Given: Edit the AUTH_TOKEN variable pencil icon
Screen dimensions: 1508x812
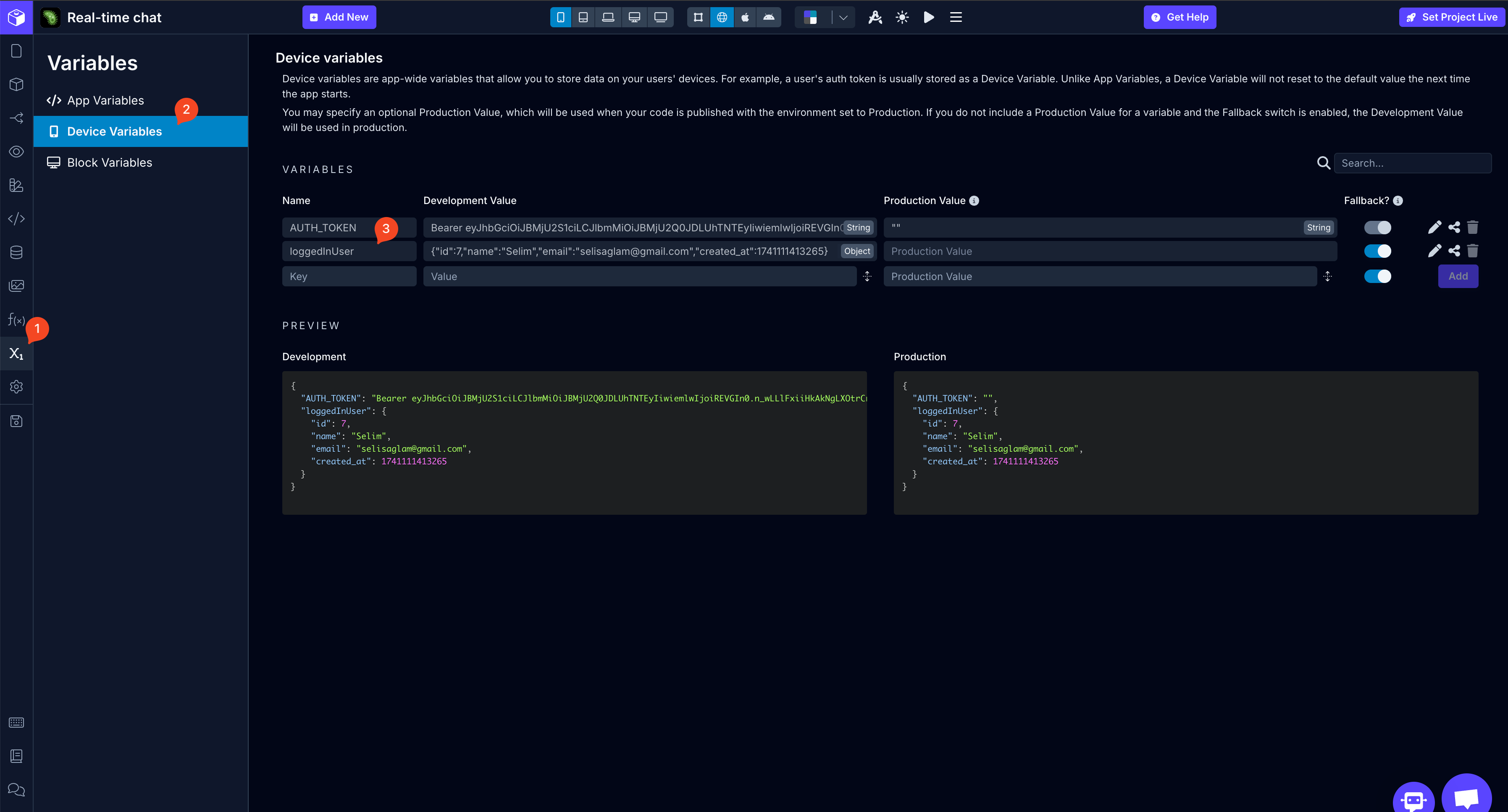Looking at the screenshot, I should (x=1434, y=228).
